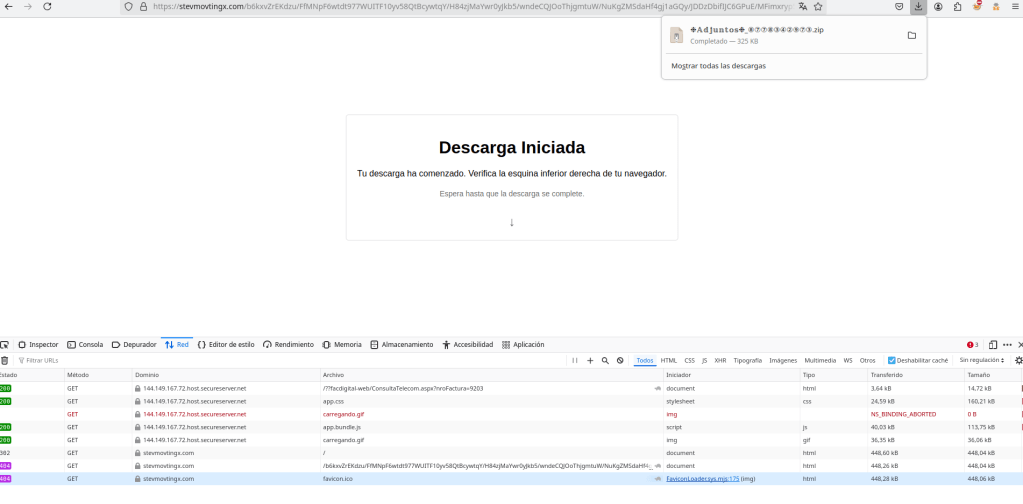Open the Sin regulación throttling dropdown

[982, 360]
